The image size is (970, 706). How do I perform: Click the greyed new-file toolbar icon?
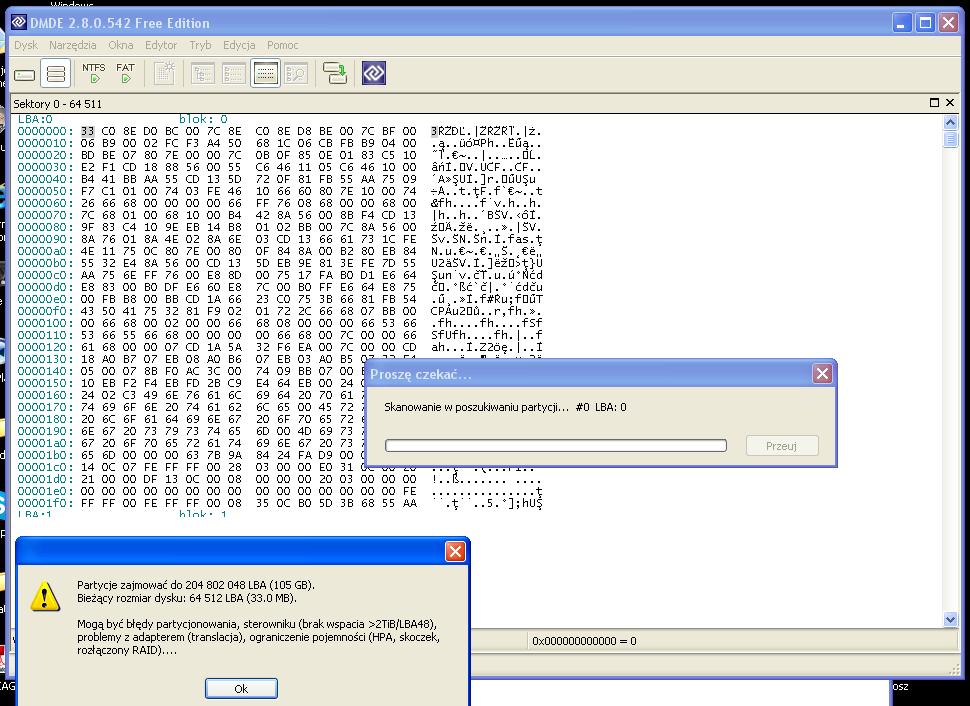coord(165,73)
